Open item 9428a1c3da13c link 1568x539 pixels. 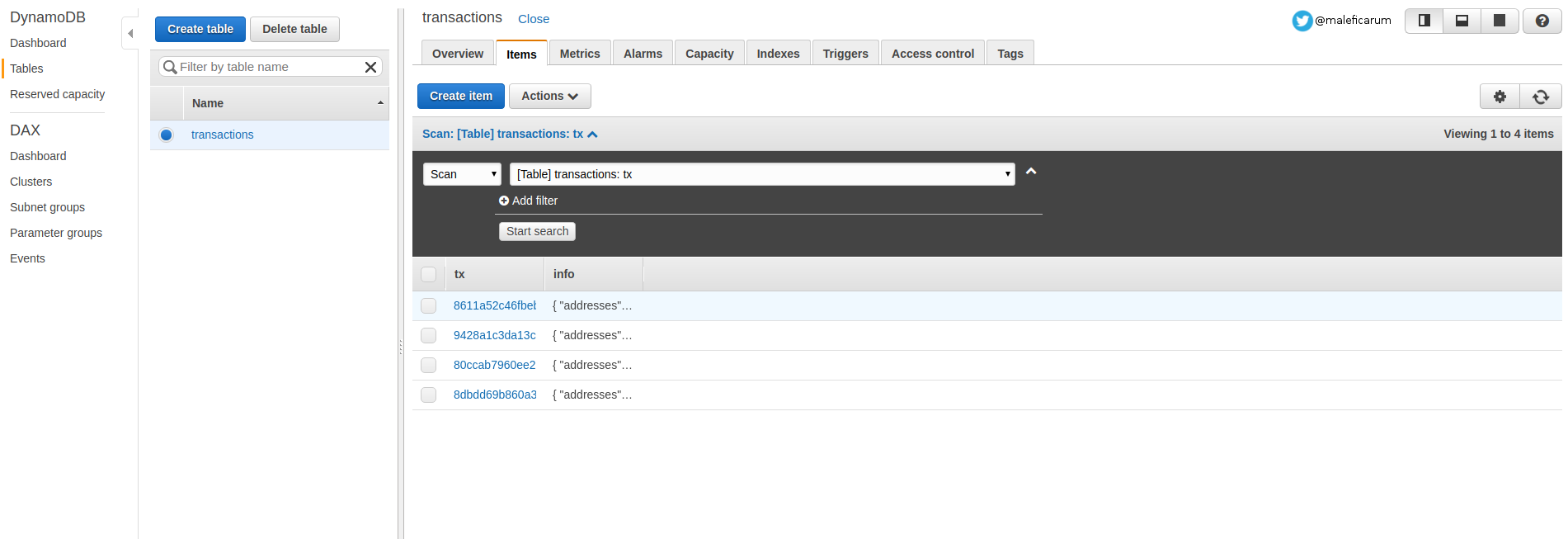(x=495, y=335)
